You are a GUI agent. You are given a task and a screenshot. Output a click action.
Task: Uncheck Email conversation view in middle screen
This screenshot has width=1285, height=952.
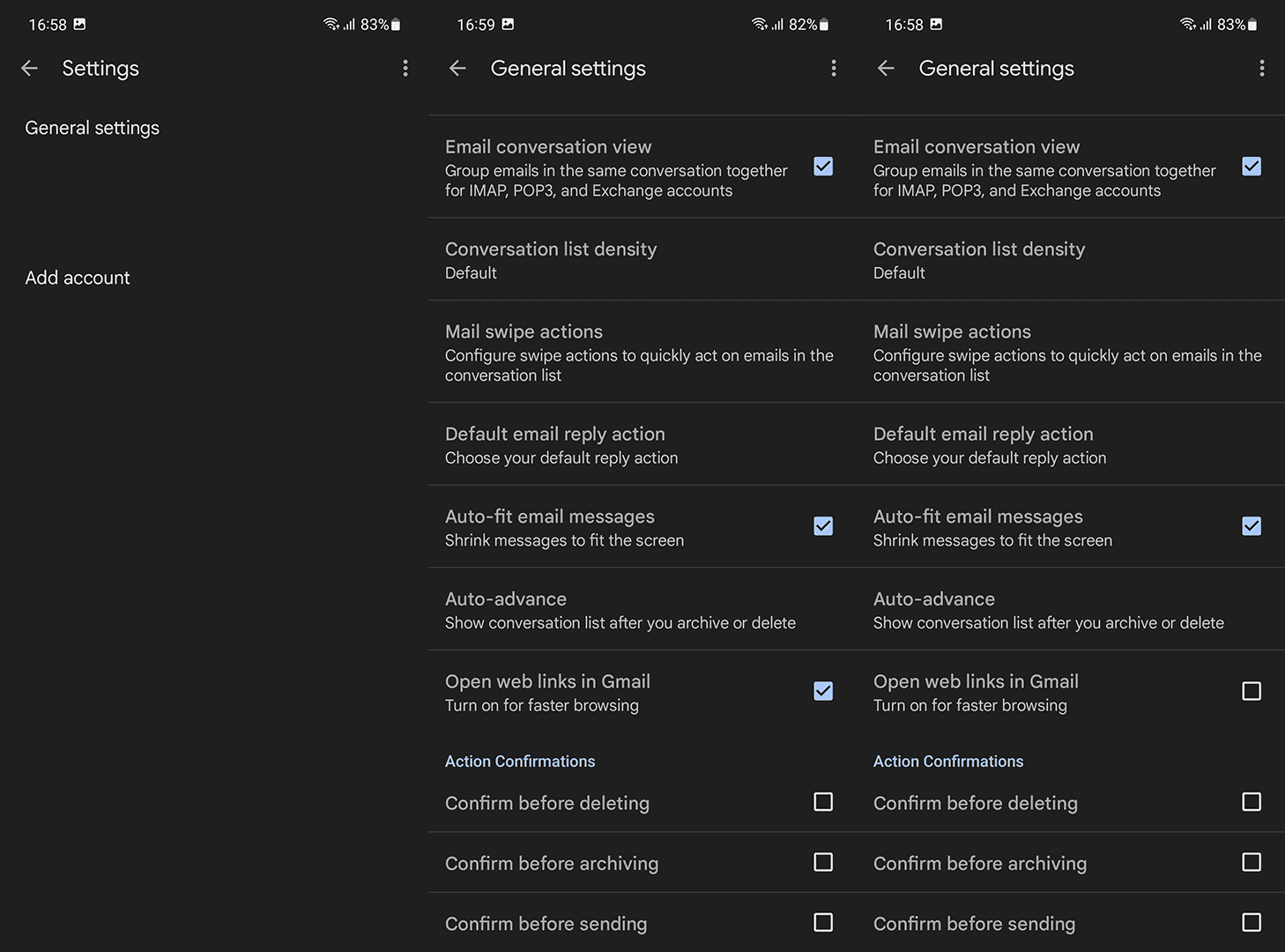pyautogui.click(x=823, y=166)
